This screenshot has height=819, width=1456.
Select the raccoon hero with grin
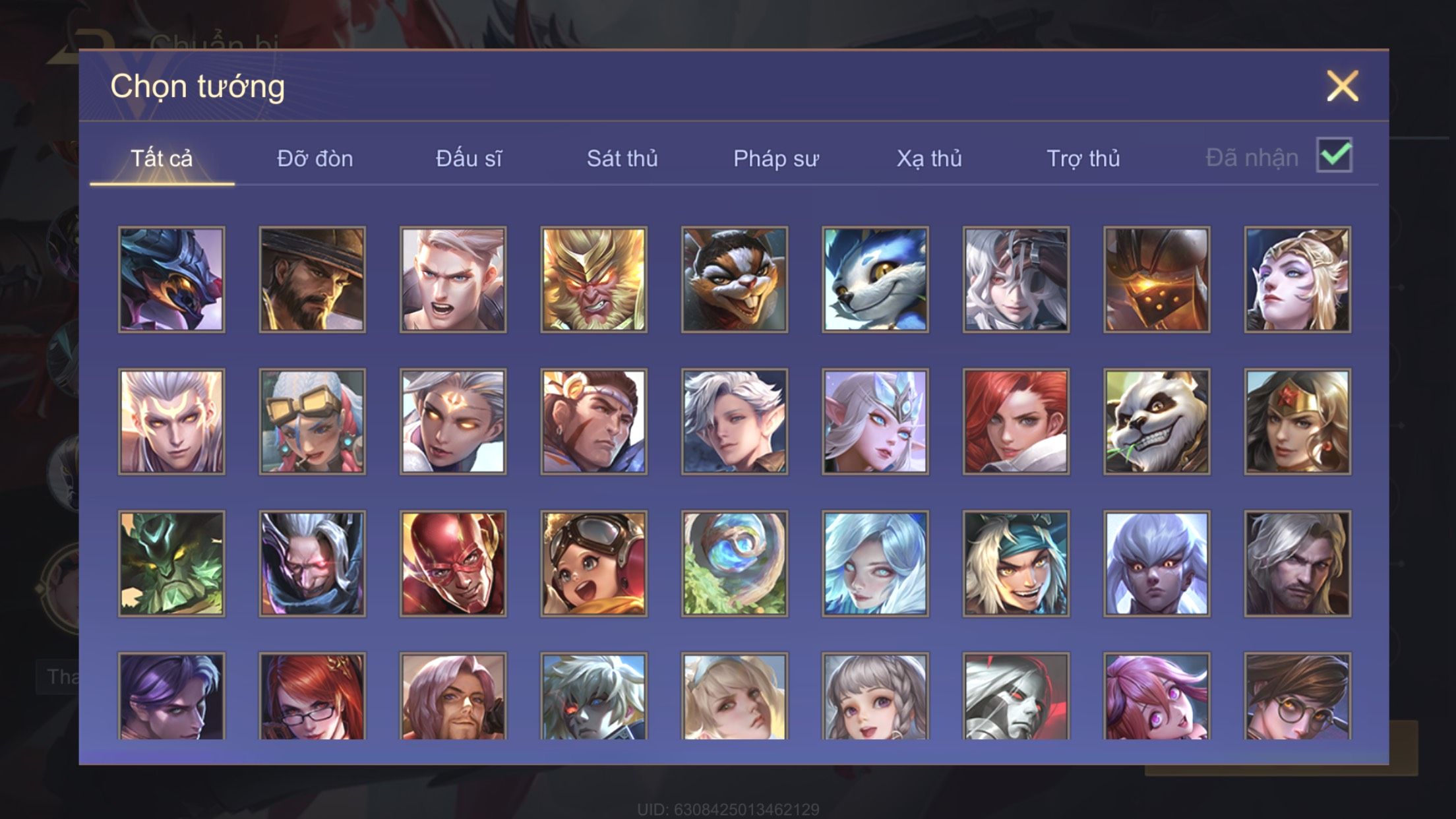(735, 280)
